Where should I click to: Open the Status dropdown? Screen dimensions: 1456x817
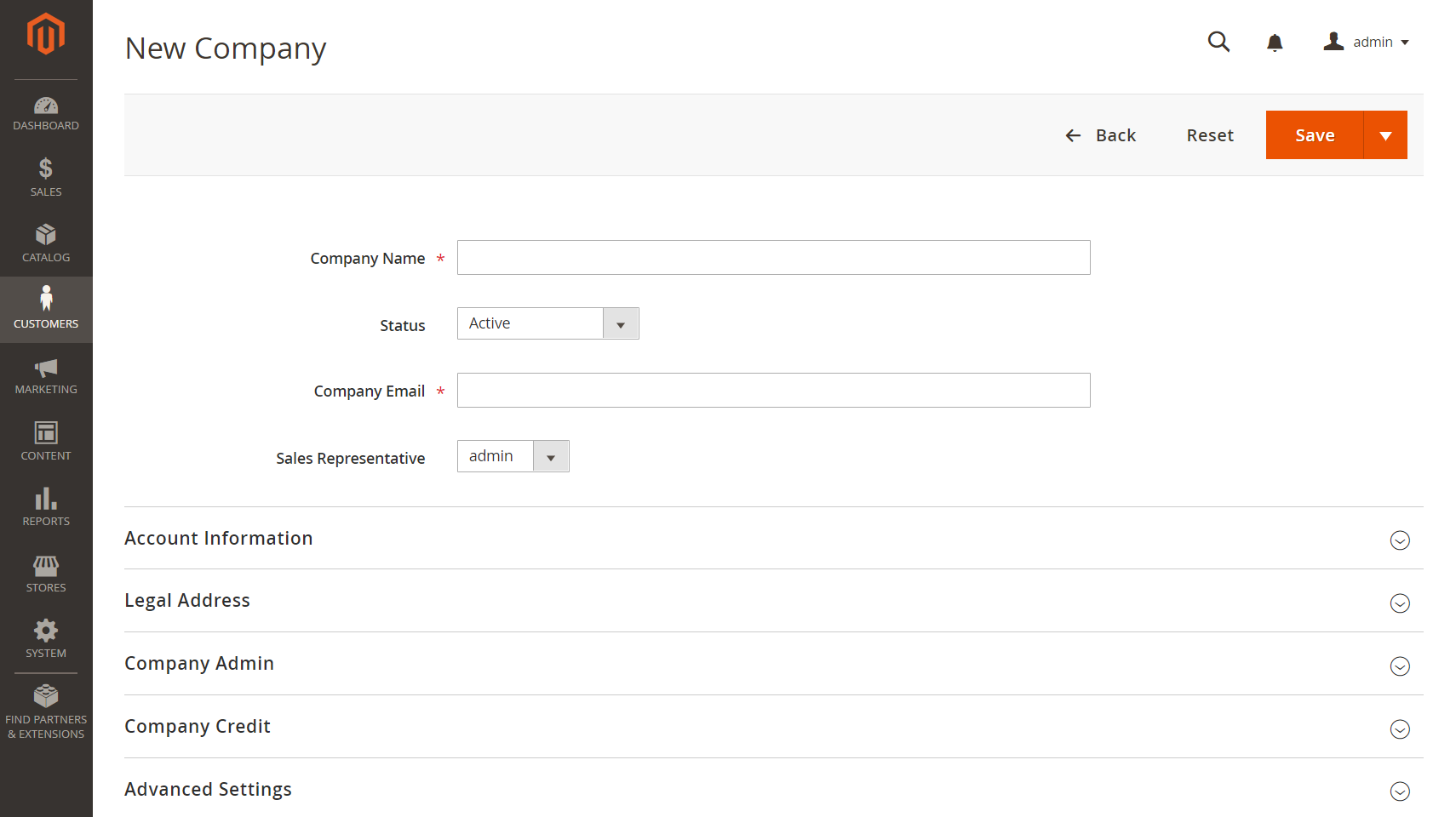pos(620,323)
